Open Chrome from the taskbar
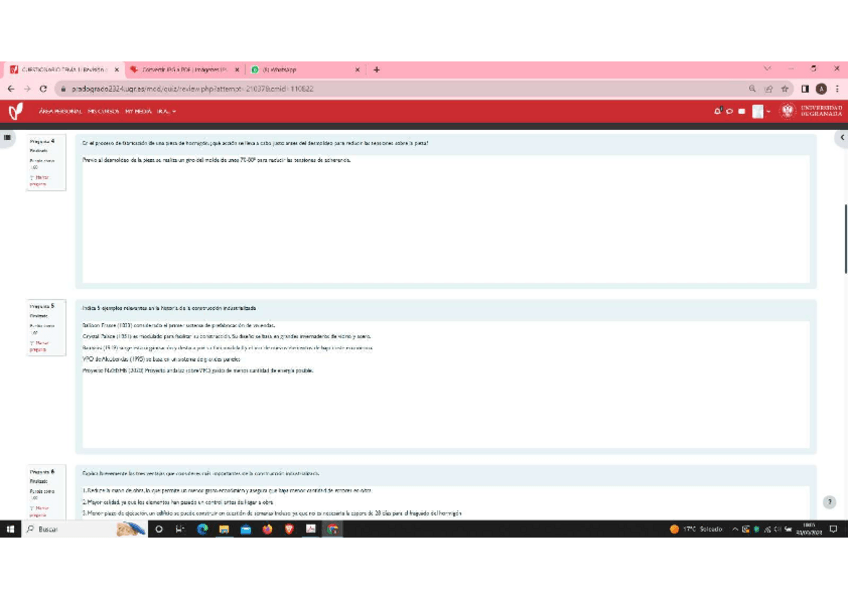 333,529
